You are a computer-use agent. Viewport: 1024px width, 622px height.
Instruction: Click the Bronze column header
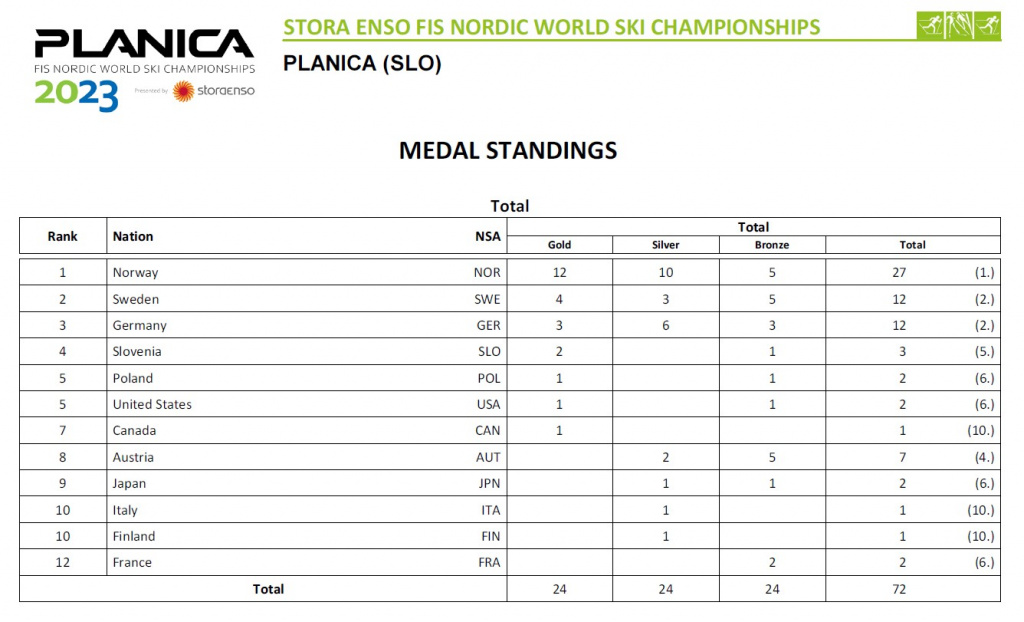(x=772, y=245)
